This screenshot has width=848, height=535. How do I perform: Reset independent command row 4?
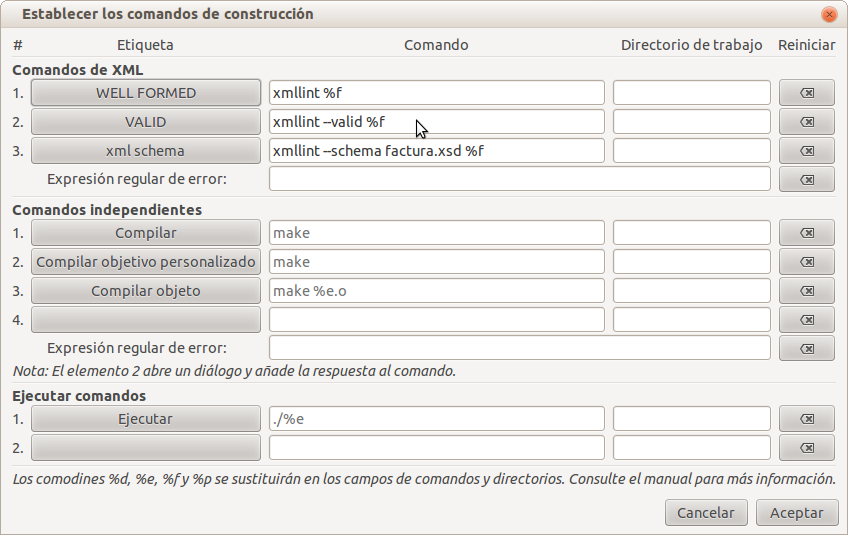[x=806, y=320]
